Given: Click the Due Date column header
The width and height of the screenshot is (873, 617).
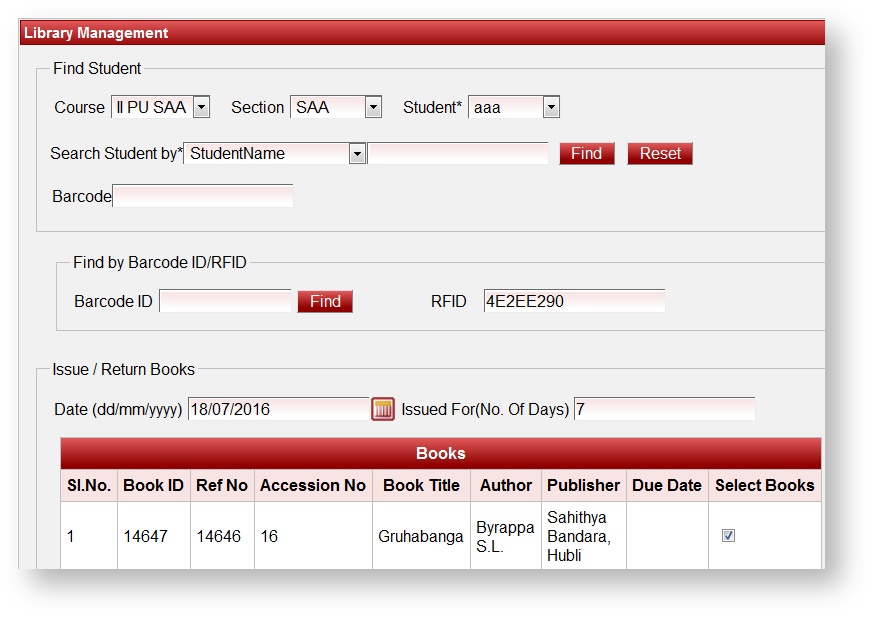Looking at the screenshot, I should (667, 485).
